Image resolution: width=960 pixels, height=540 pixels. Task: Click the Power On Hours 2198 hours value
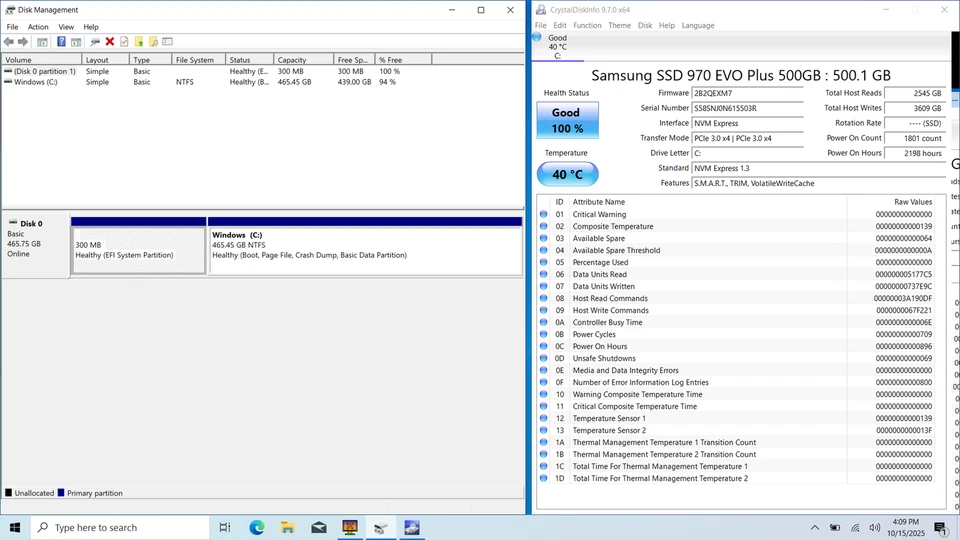pyautogui.click(x=915, y=153)
